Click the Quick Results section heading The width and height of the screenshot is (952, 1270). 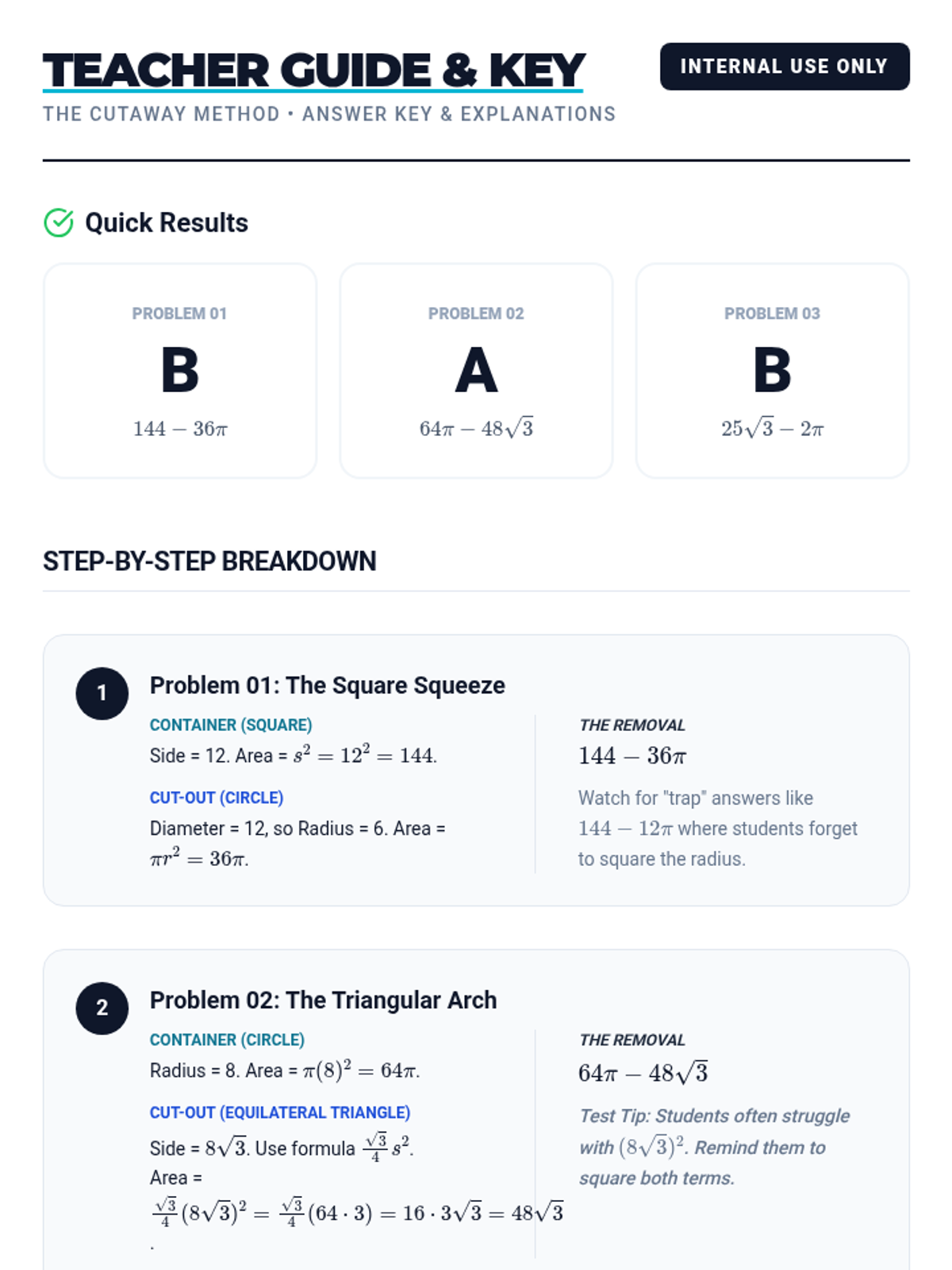[167, 223]
